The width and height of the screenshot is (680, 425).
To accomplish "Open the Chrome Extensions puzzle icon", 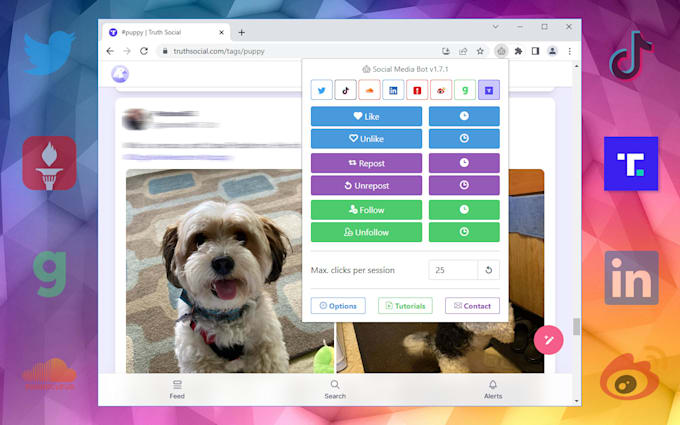I will coord(518,51).
